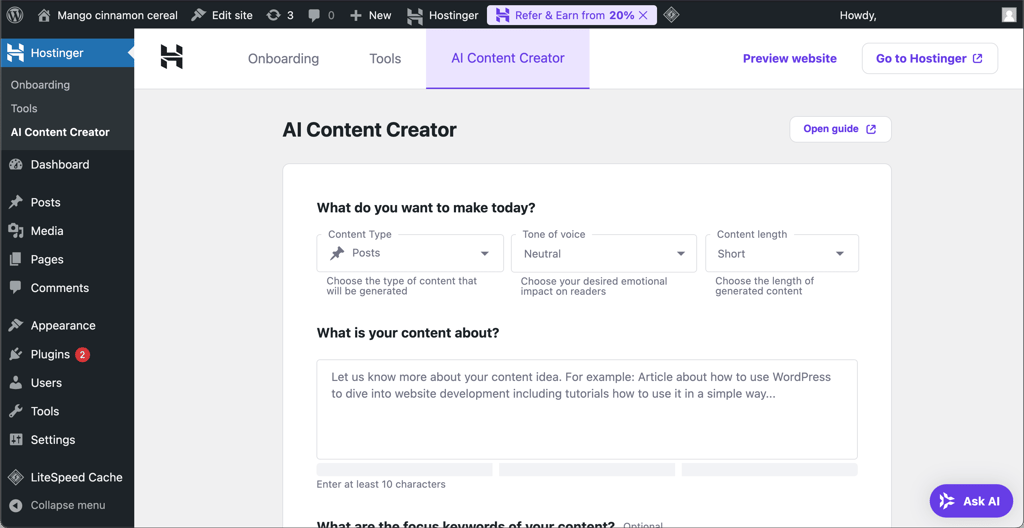Click the content description text area
Viewport: 1024px width, 528px height.
click(587, 409)
